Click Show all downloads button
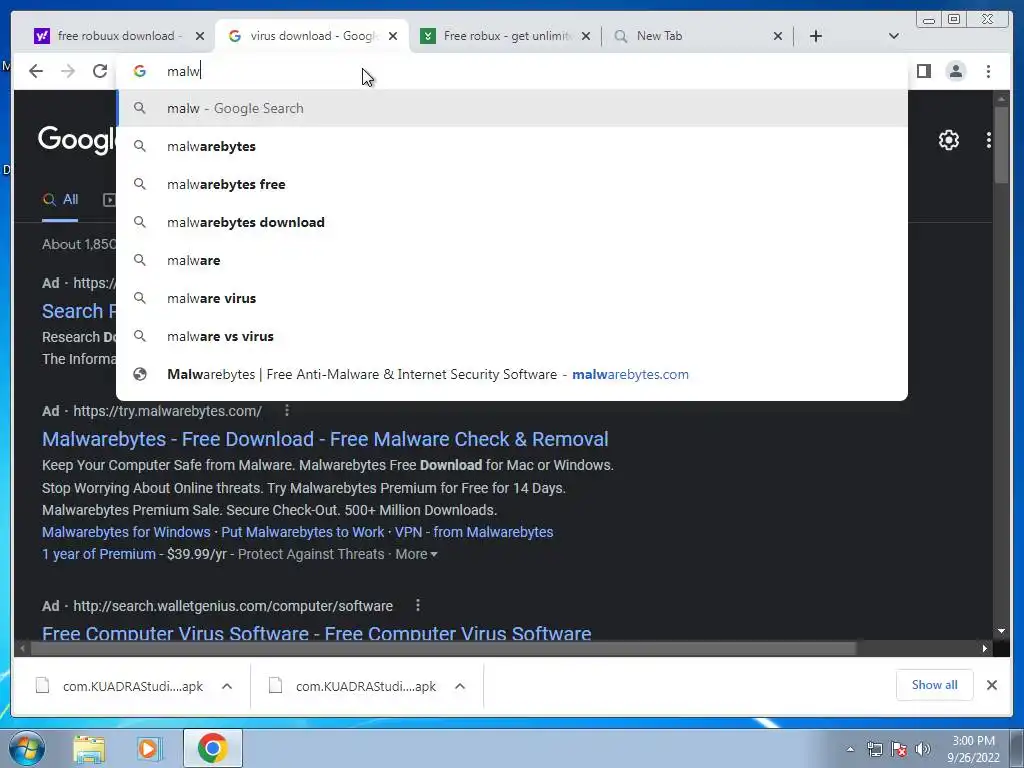This screenshot has width=1024, height=768. pyautogui.click(x=935, y=685)
